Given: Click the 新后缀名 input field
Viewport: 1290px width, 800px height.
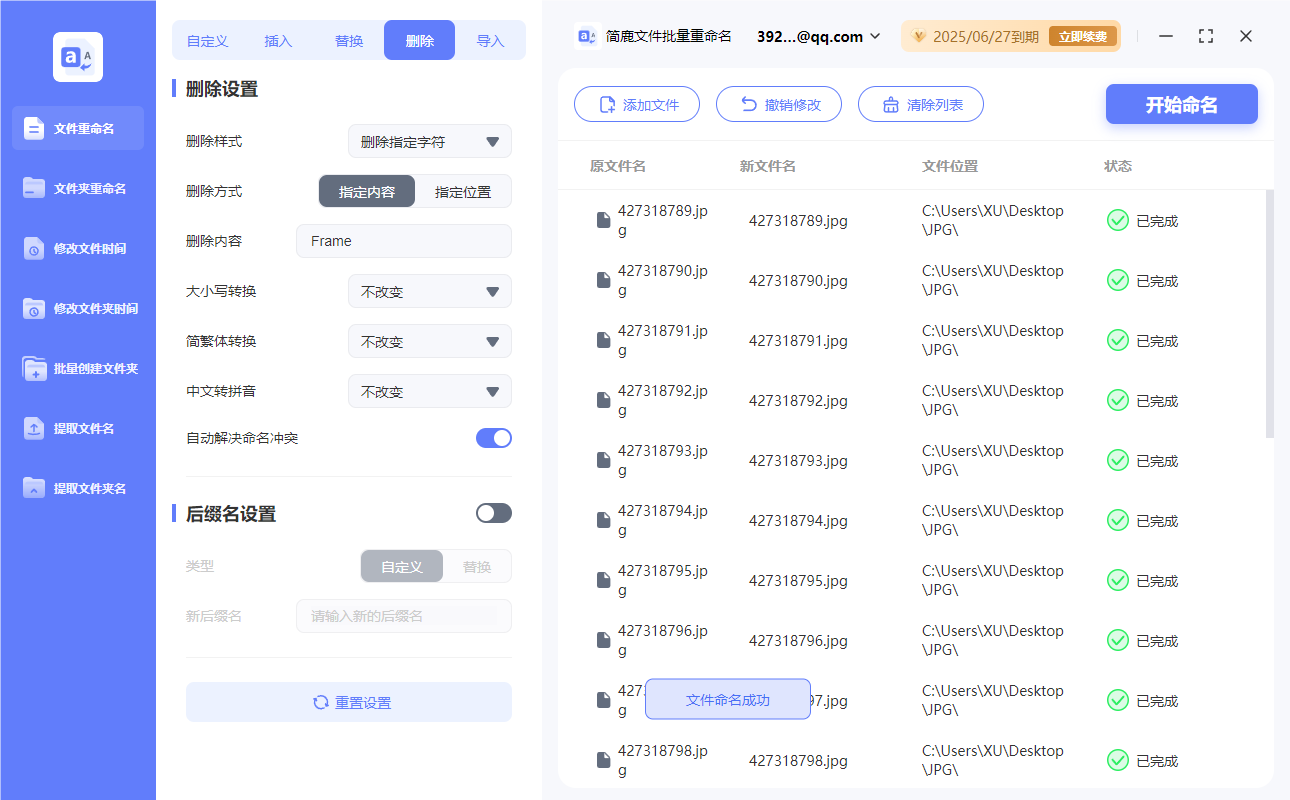Looking at the screenshot, I should 404,616.
